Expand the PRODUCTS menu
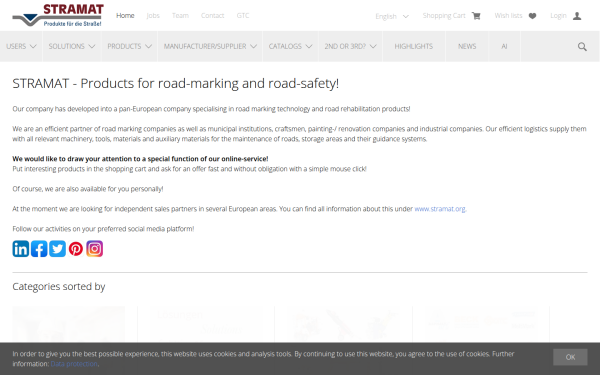The image size is (600, 375). click(129, 46)
